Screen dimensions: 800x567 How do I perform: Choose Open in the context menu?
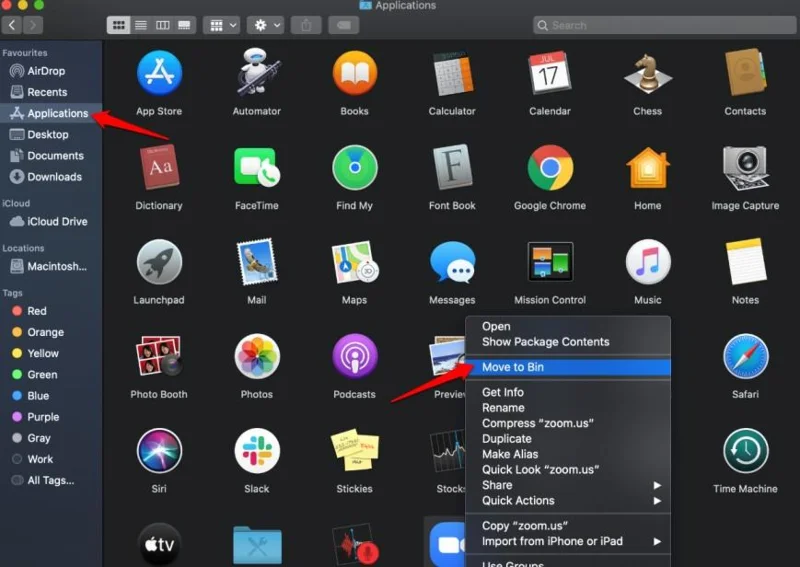coord(568,327)
